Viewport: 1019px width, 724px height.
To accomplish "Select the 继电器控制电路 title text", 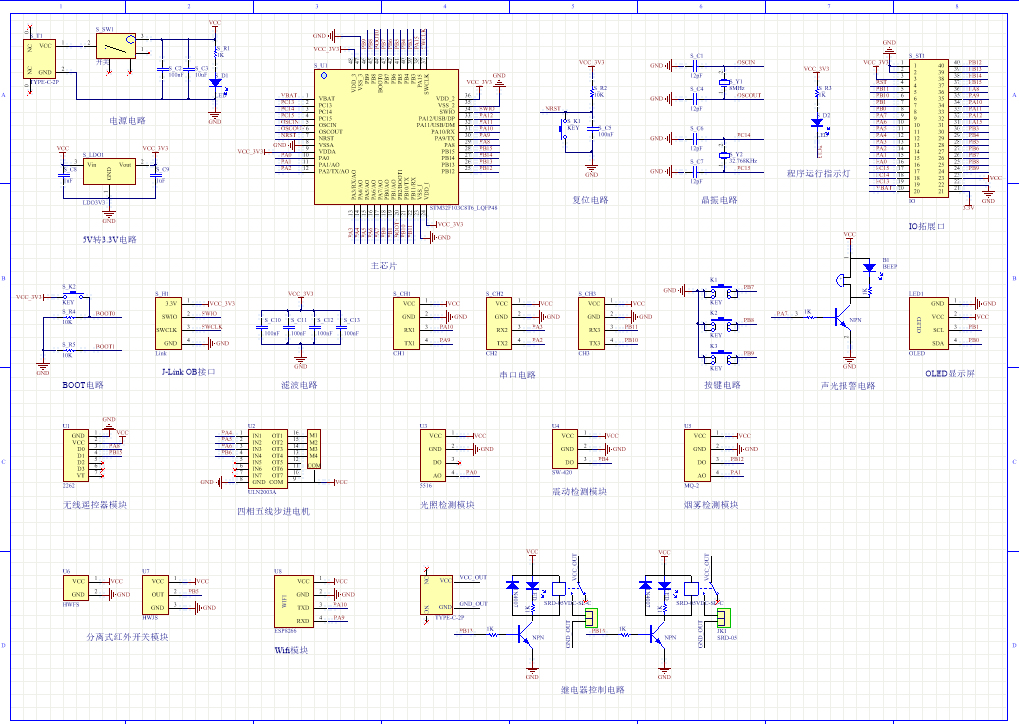I will point(592,689).
